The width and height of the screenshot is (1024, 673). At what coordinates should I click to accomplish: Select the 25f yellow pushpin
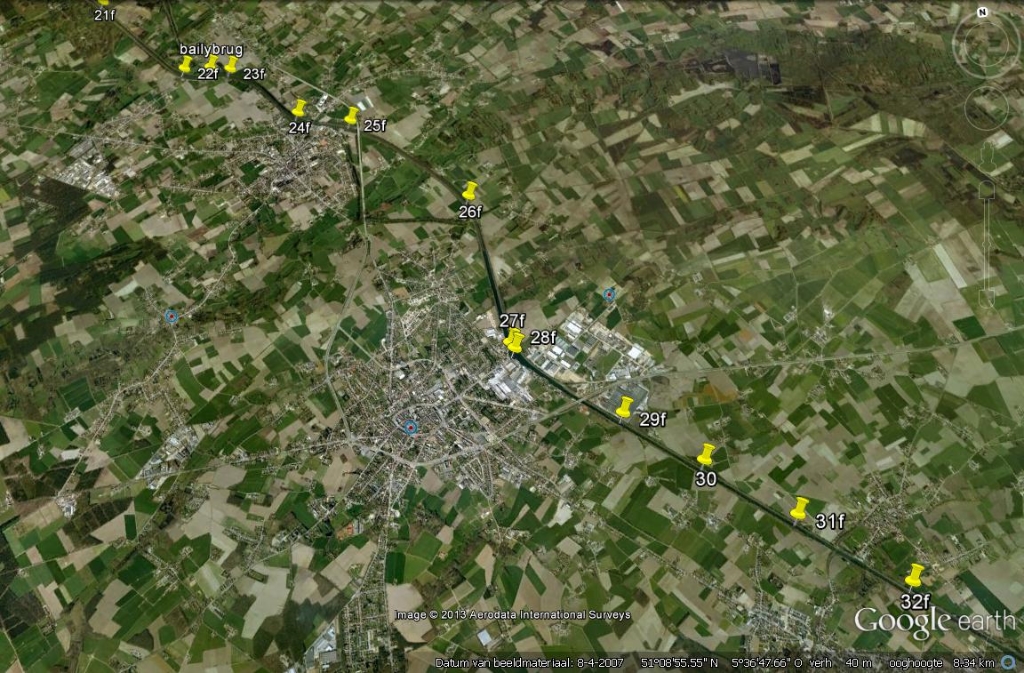click(x=351, y=115)
